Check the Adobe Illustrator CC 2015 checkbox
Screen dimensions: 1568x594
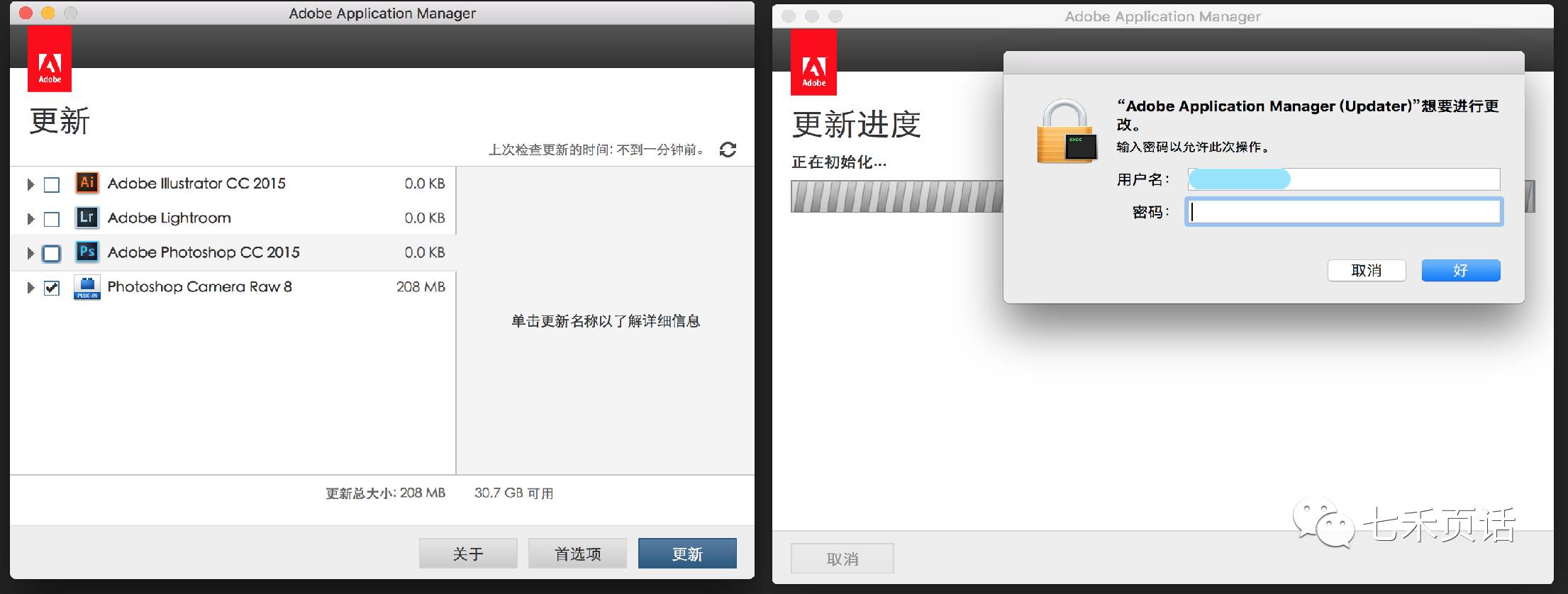click(x=52, y=185)
